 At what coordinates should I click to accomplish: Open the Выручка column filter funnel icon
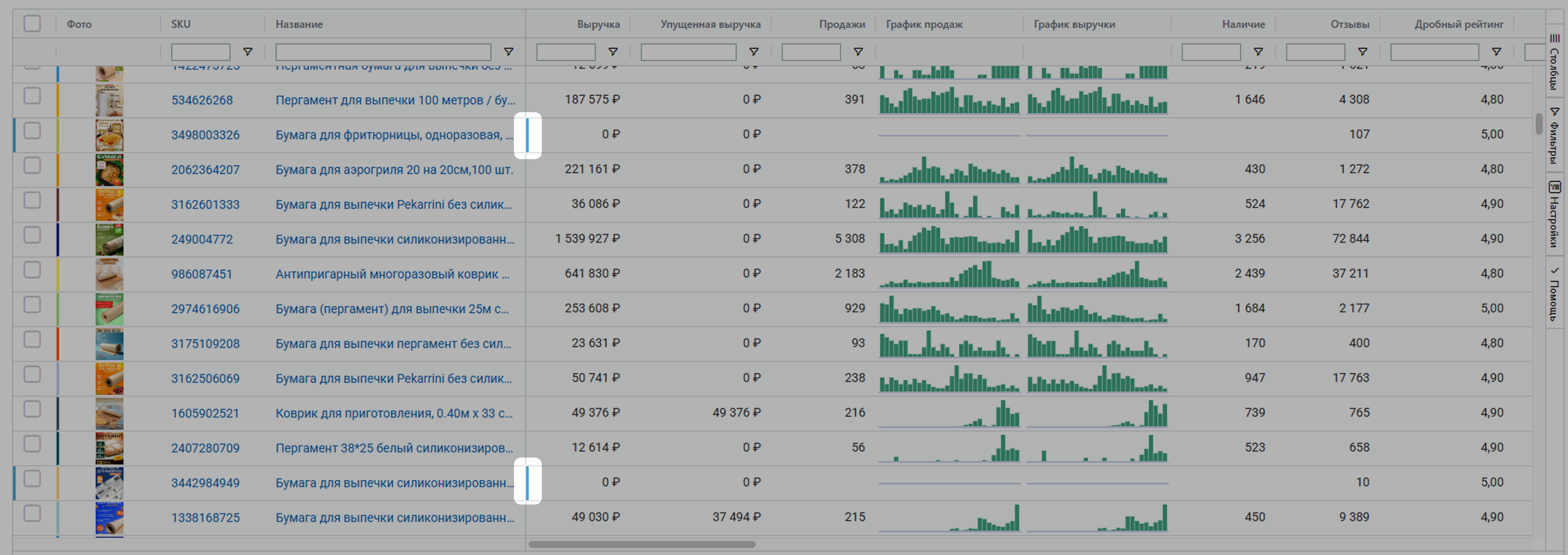613,52
